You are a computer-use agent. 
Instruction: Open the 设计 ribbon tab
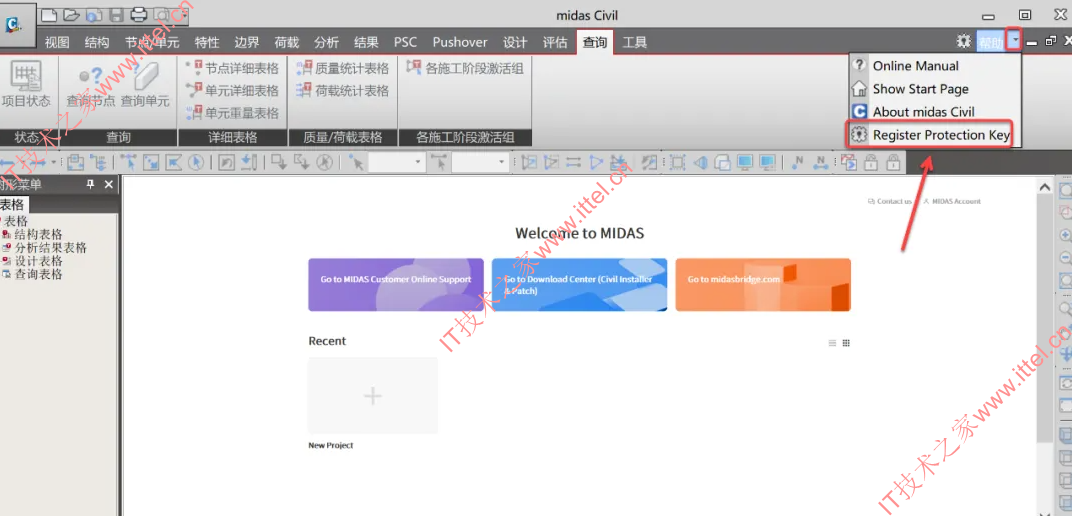[515, 42]
